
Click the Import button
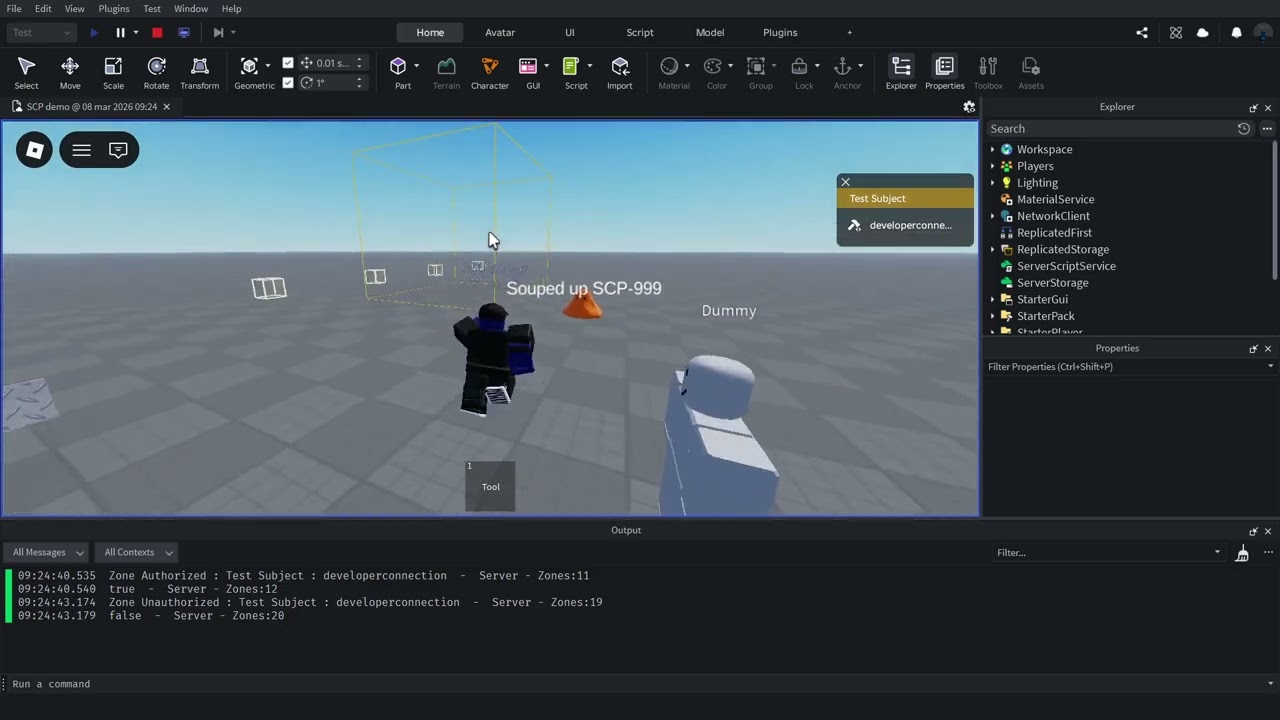click(620, 72)
